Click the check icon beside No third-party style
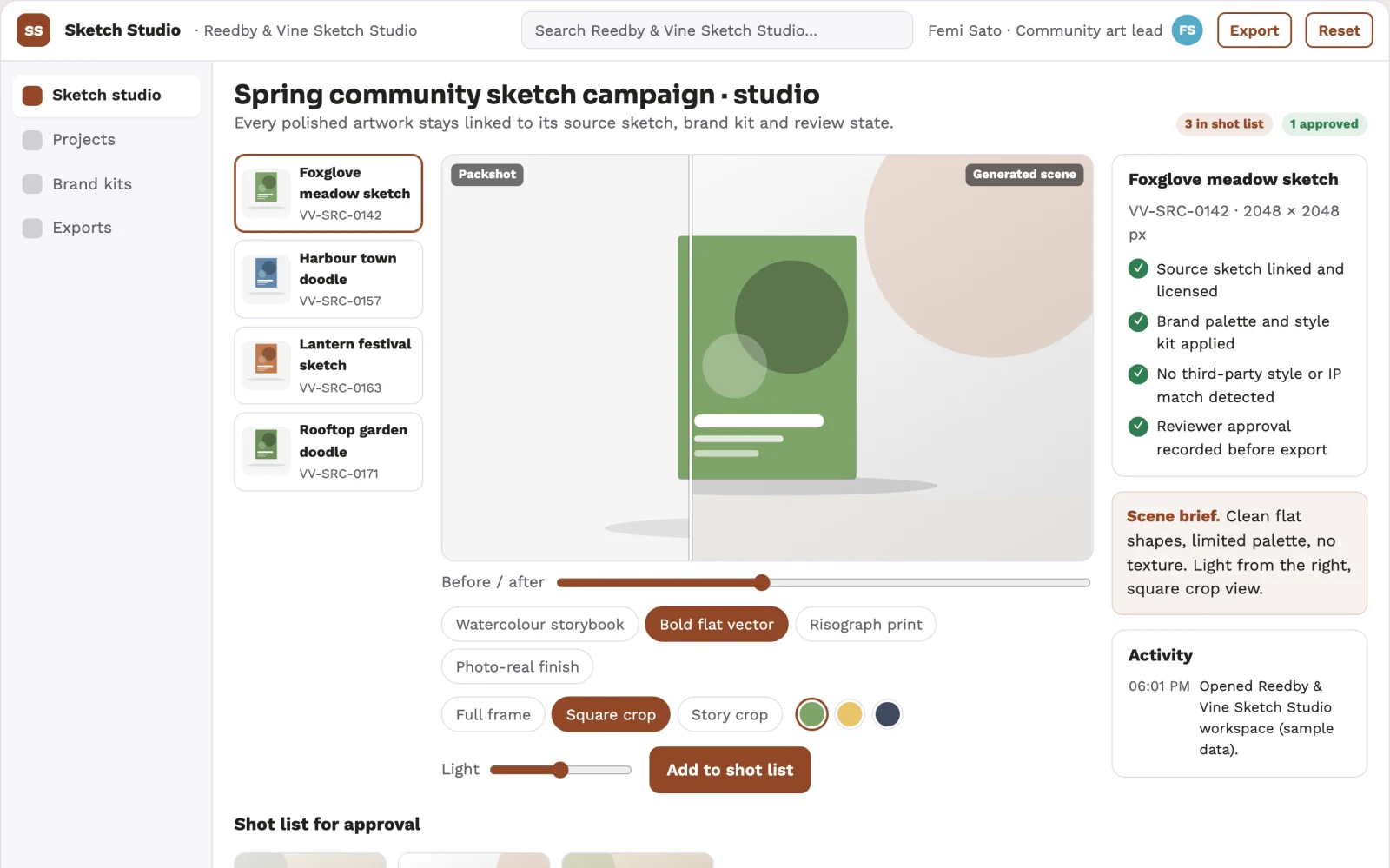This screenshot has width=1390, height=868. tap(1138, 374)
